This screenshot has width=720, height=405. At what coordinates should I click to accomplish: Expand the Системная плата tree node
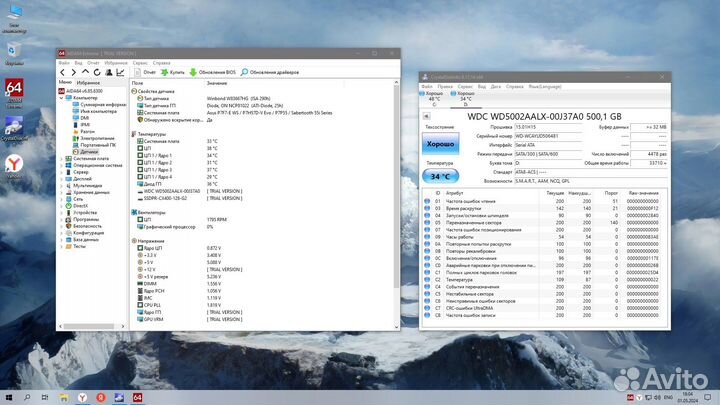(x=62, y=158)
